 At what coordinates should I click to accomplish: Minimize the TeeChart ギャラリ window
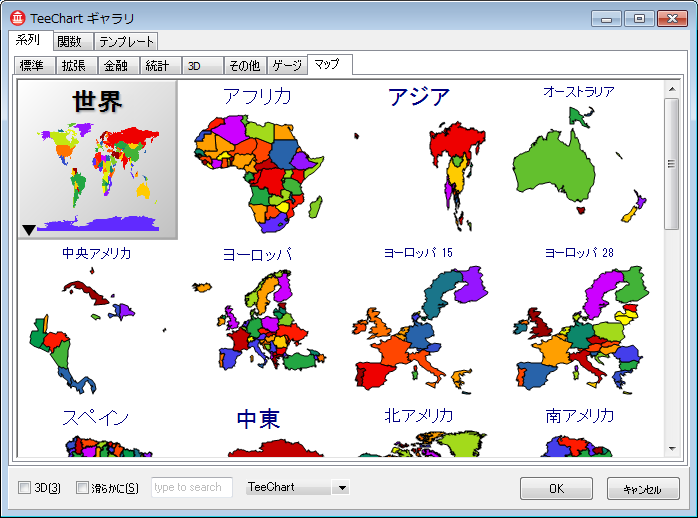(606, 19)
